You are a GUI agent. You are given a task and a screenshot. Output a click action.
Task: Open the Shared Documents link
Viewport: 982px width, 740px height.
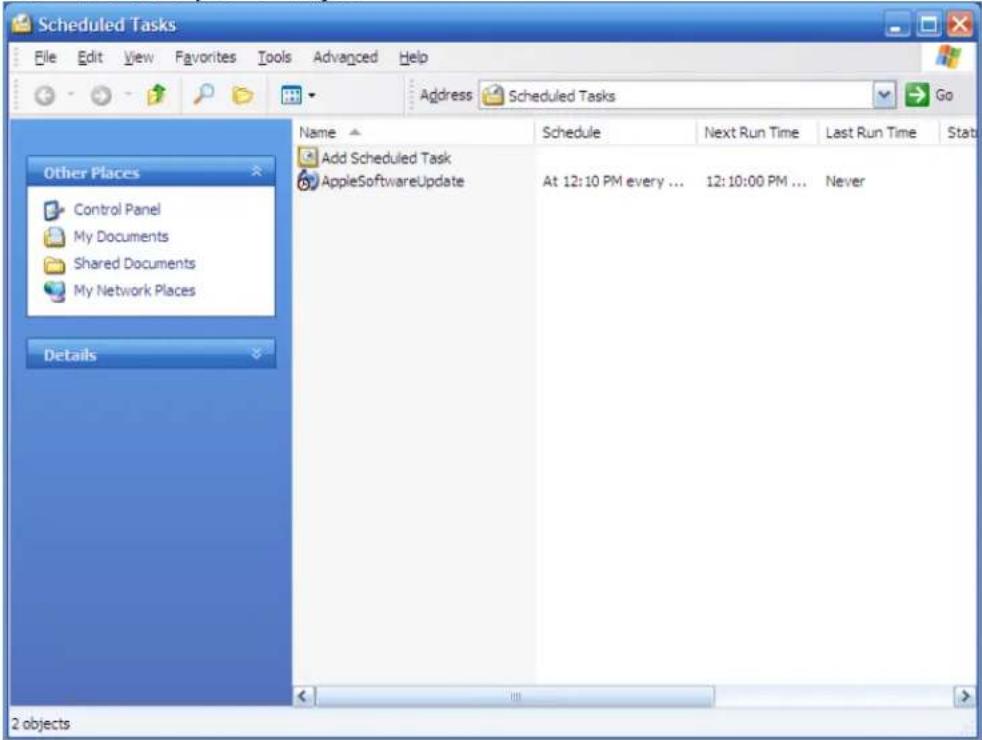[x=135, y=264]
